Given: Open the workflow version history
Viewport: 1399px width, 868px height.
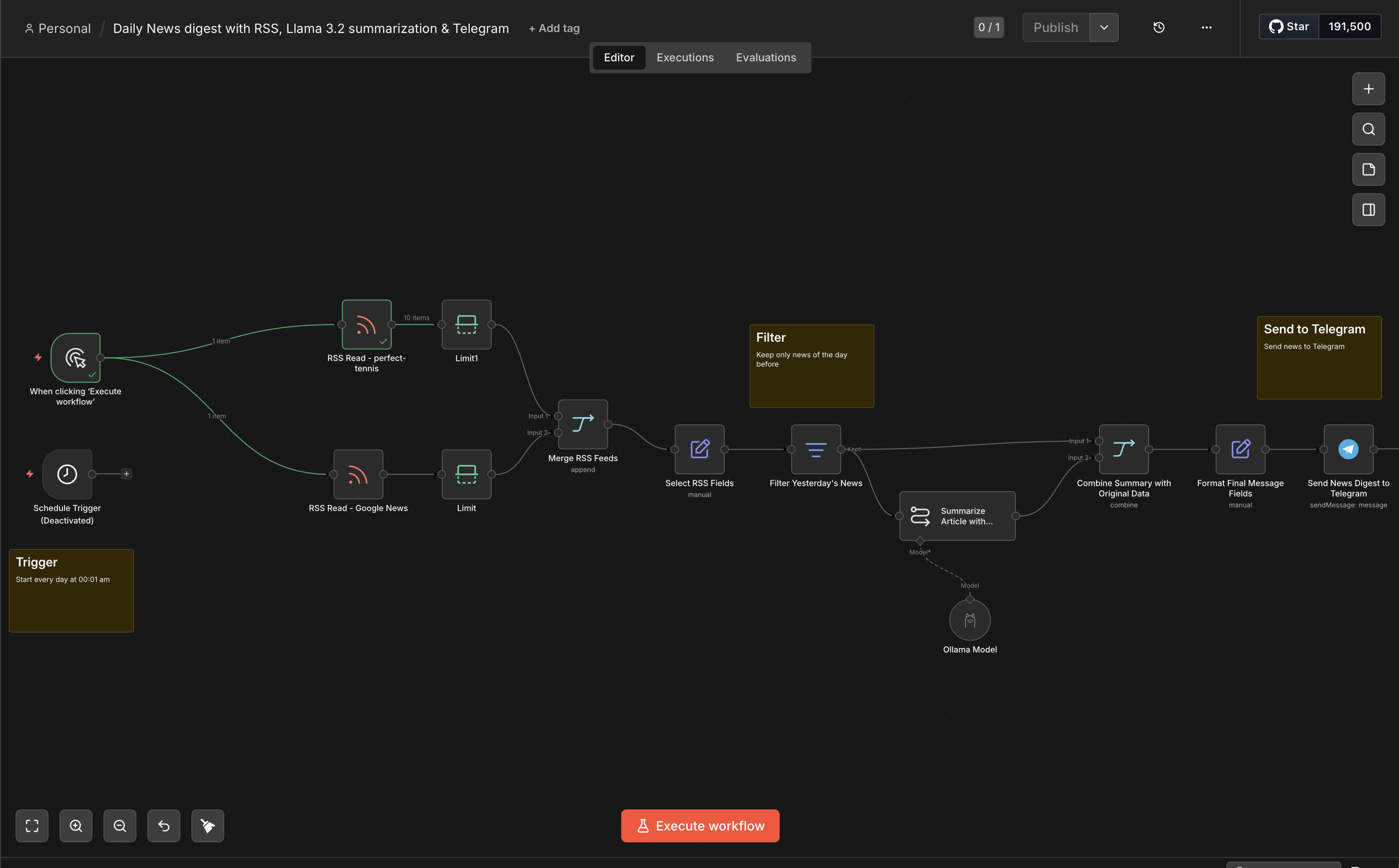Looking at the screenshot, I should tap(1159, 27).
